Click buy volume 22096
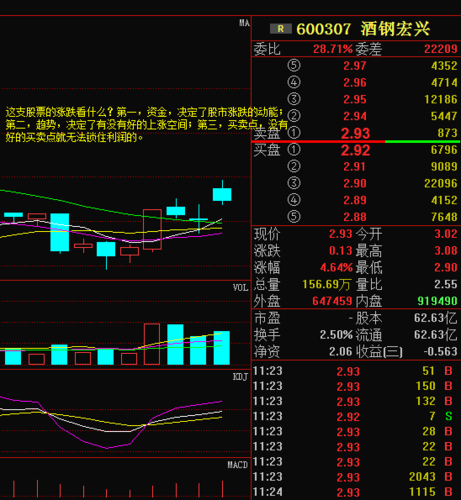 [441, 183]
